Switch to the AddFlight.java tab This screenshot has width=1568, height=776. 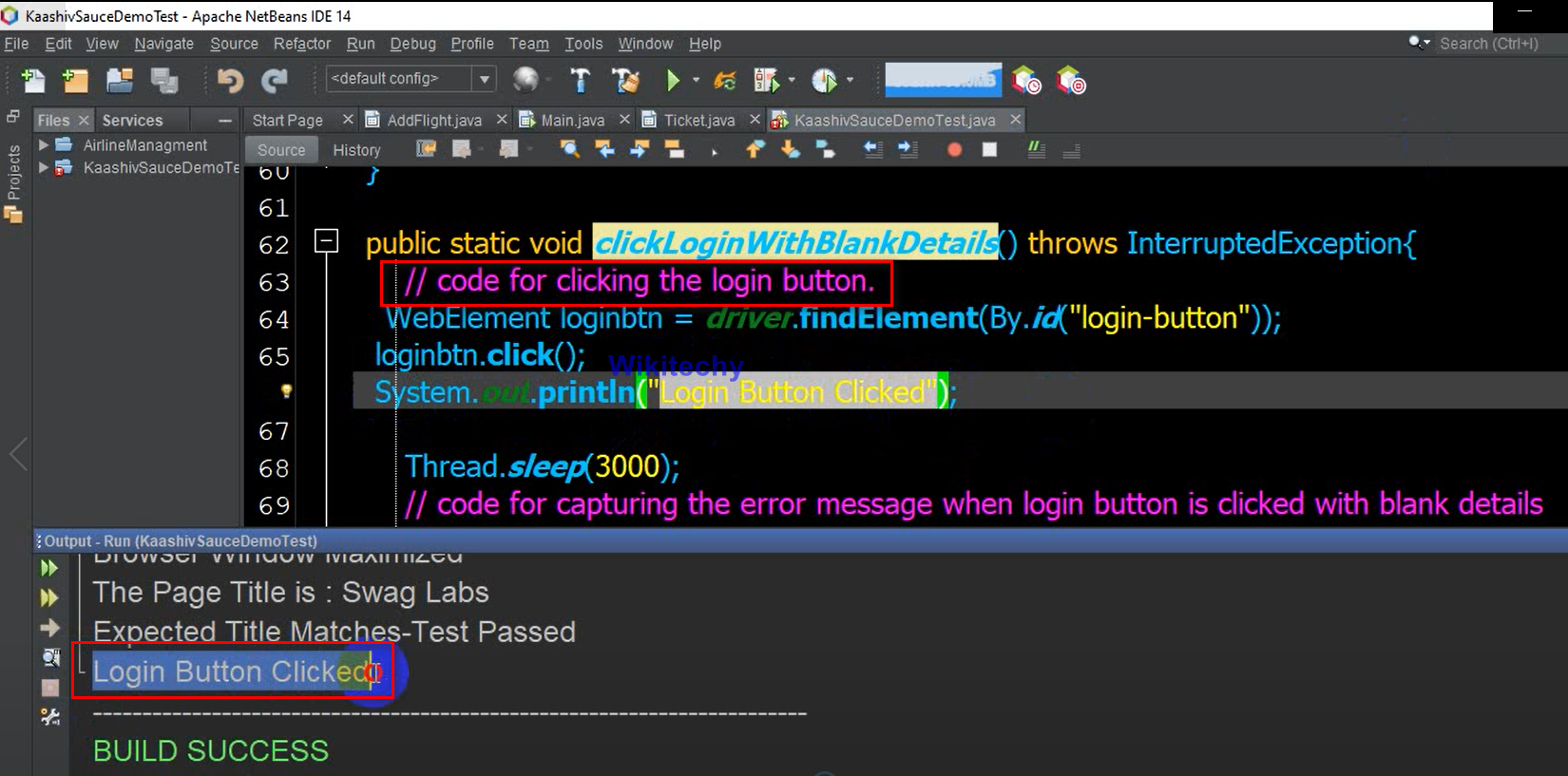click(x=434, y=121)
